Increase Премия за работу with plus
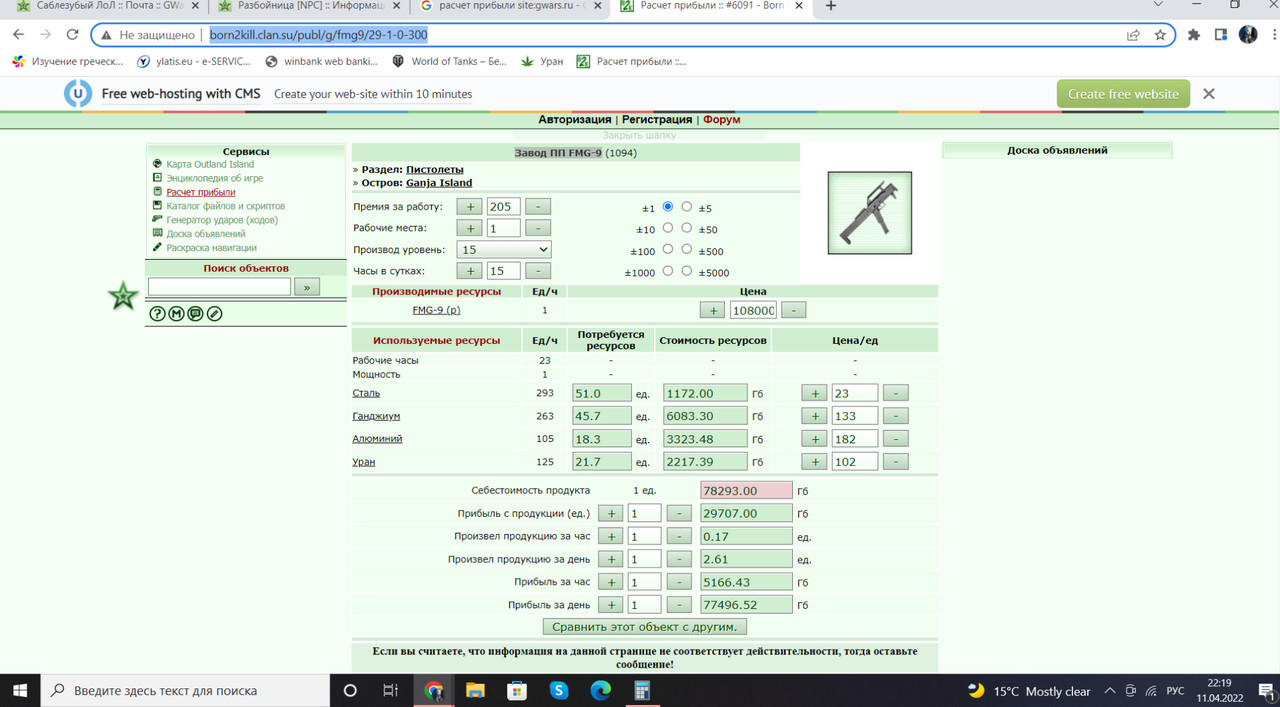Viewport: 1280px width, 707px height. coord(470,207)
